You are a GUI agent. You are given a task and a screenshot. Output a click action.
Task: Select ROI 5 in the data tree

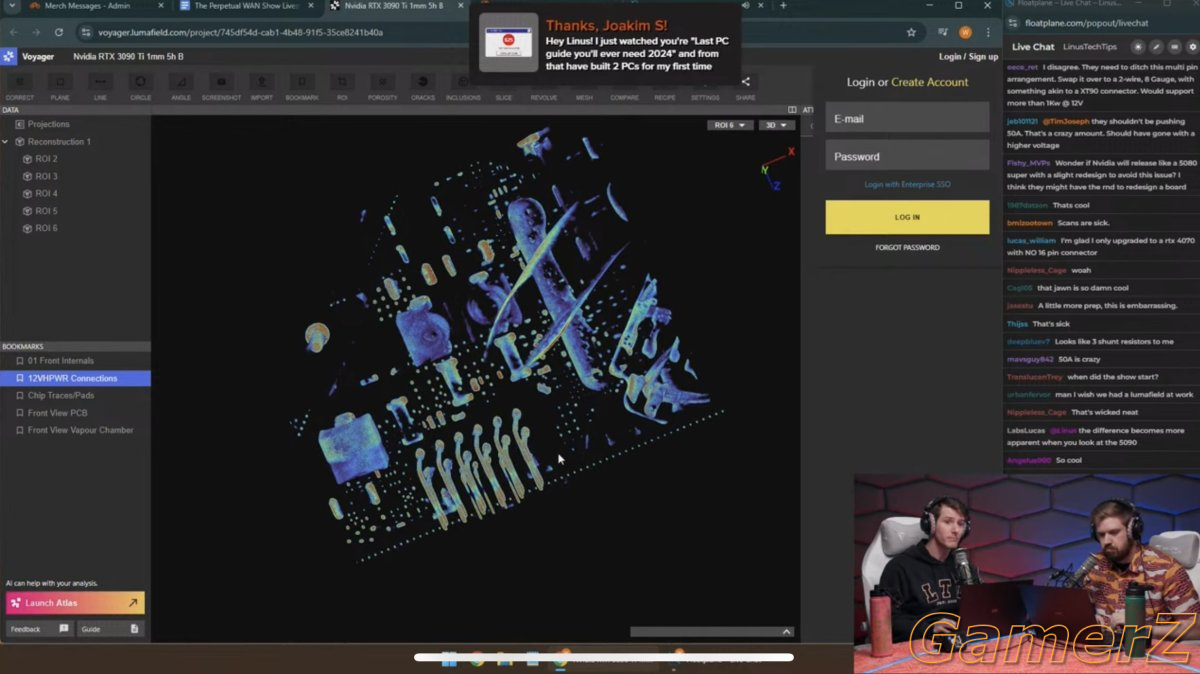pos(46,211)
